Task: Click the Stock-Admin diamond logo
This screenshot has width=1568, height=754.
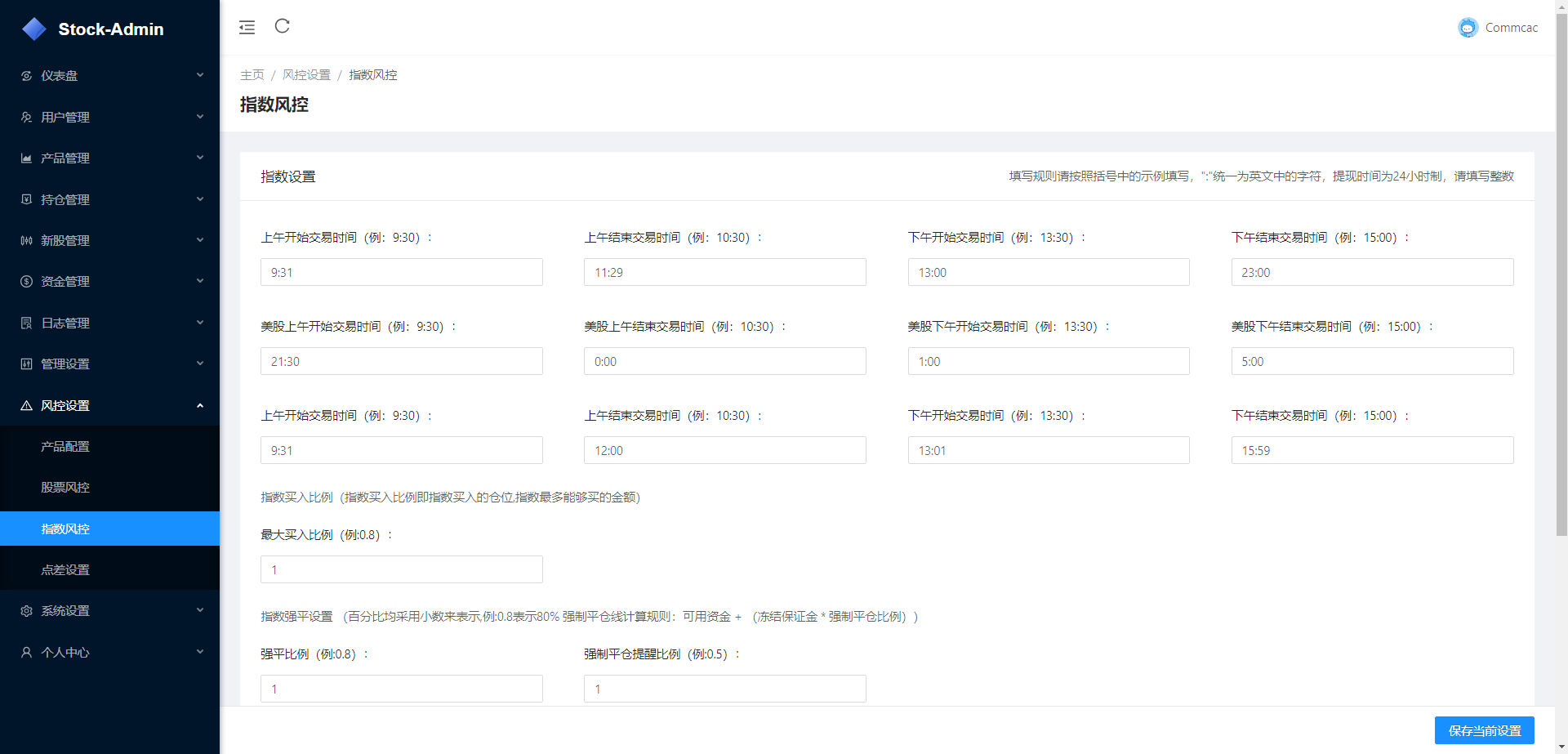Action: tap(34, 29)
